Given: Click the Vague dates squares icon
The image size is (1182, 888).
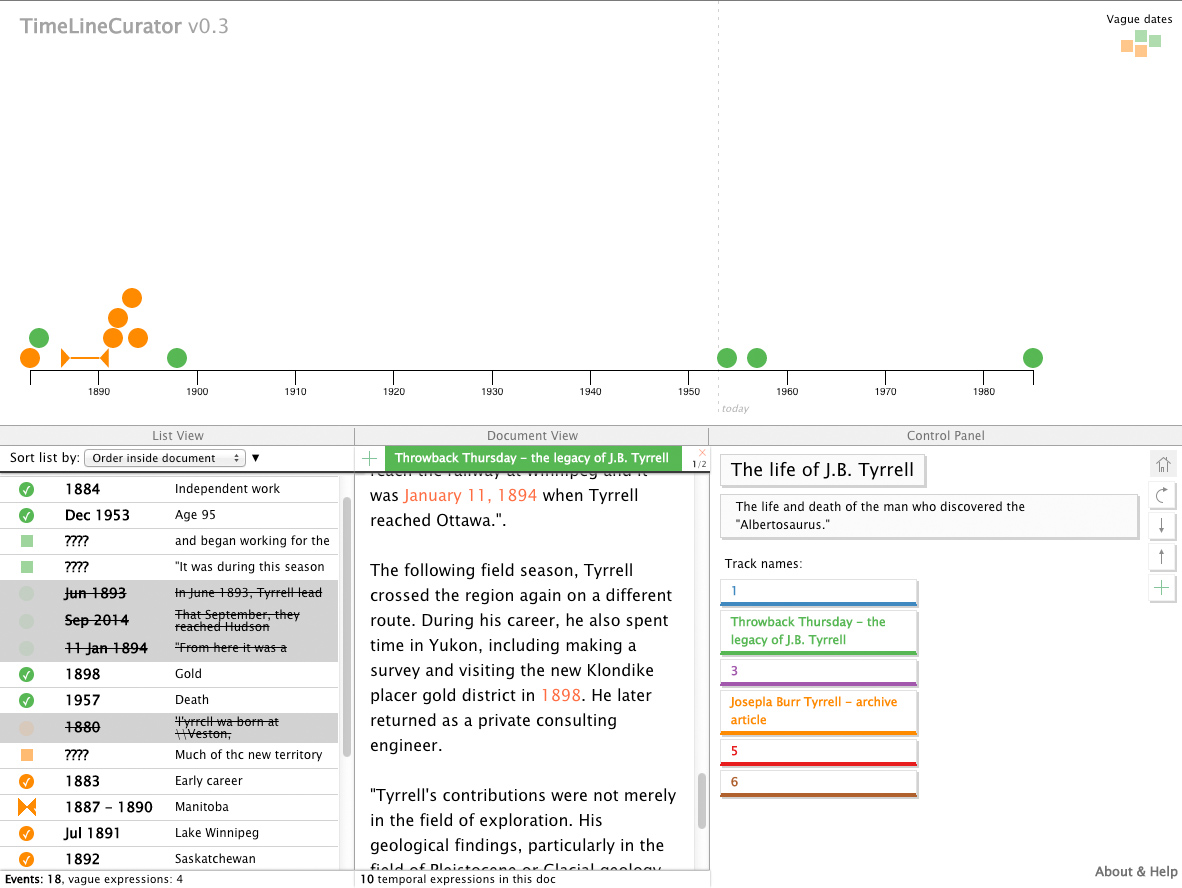Looking at the screenshot, I should pos(1140,43).
